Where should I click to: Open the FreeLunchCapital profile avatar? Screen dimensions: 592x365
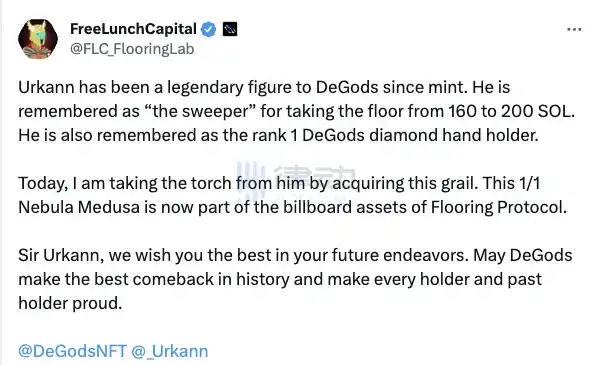coord(38,39)
